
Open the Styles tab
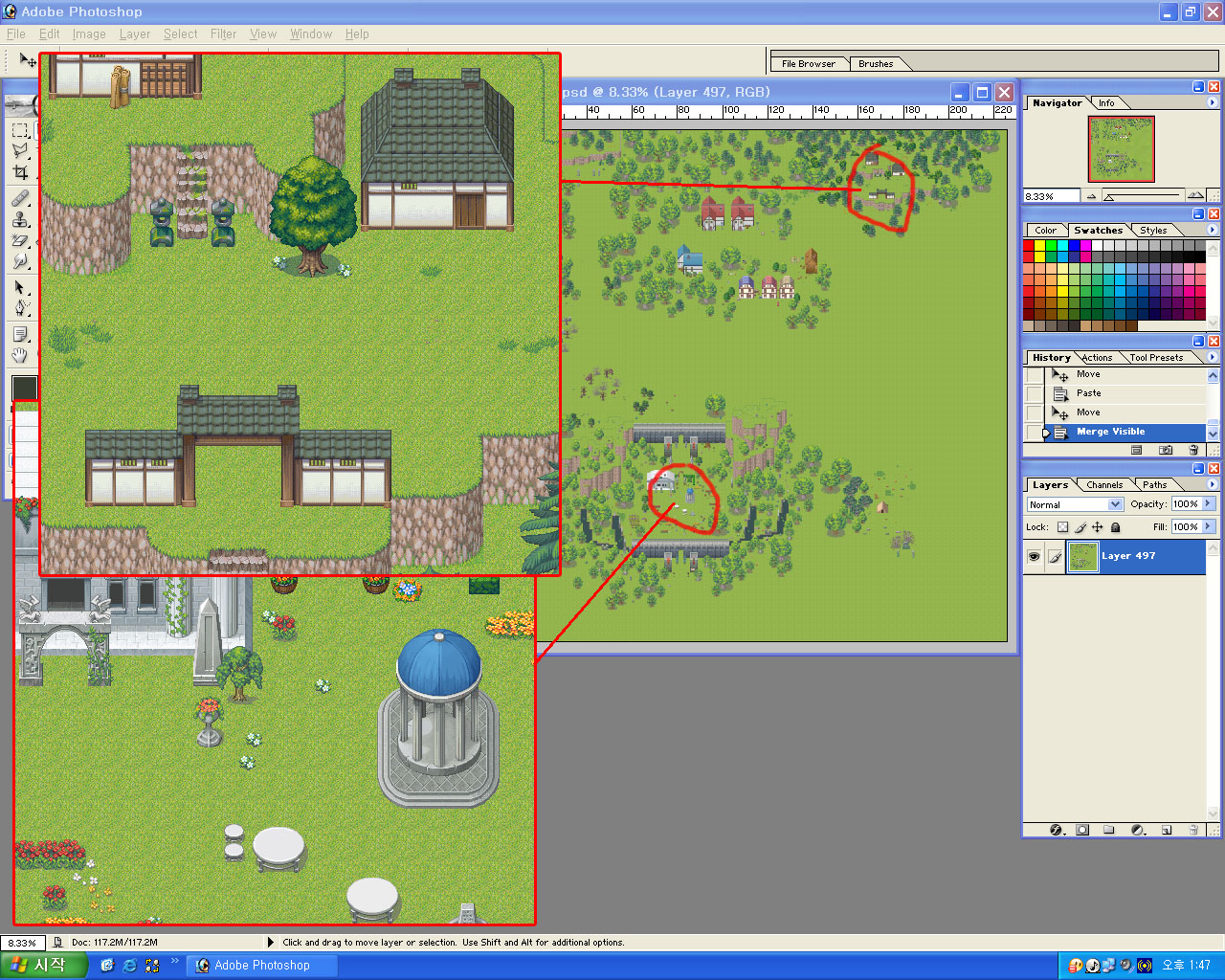click(1153, 231)
